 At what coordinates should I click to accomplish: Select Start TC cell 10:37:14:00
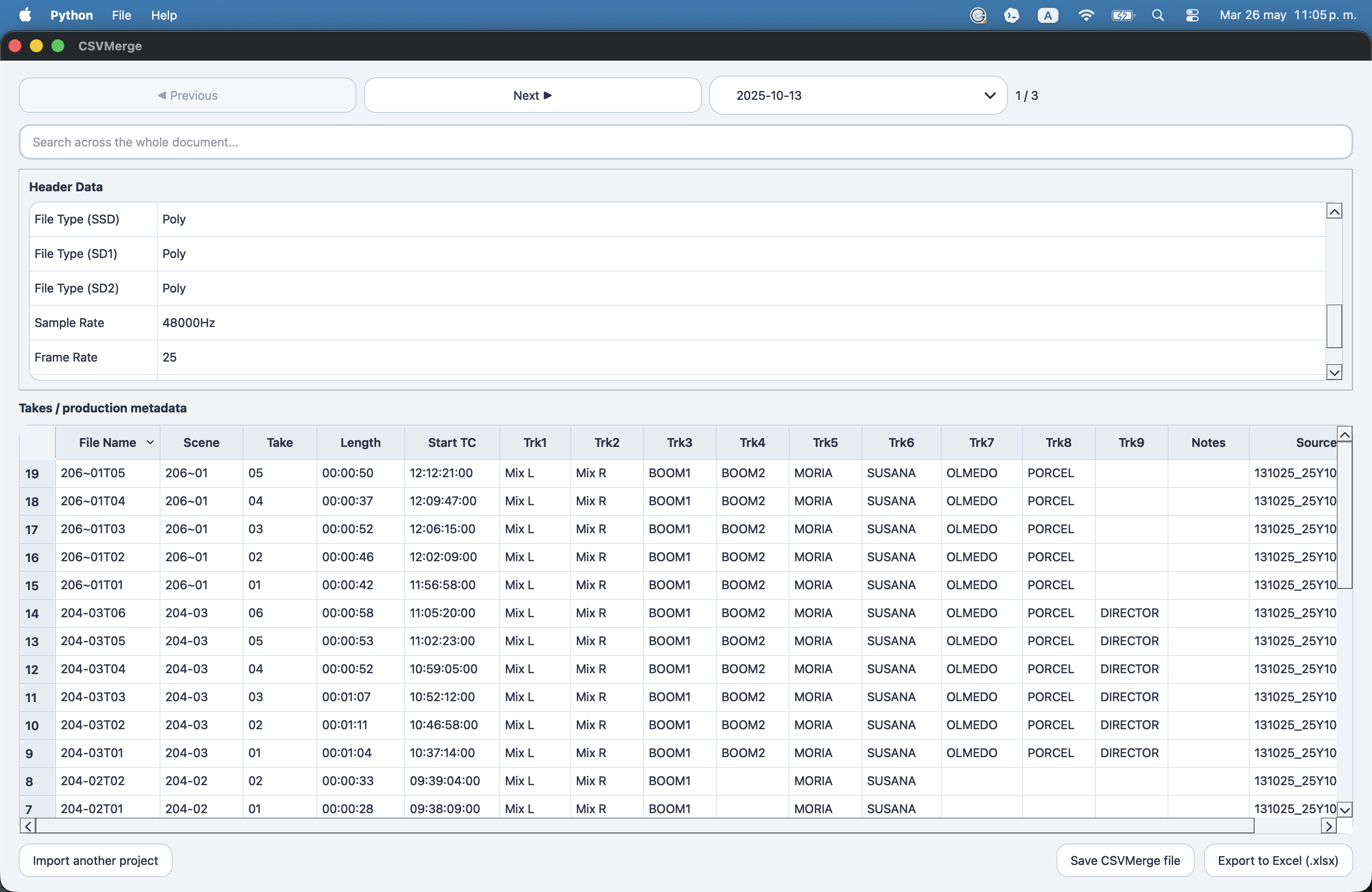click(452, 753)
